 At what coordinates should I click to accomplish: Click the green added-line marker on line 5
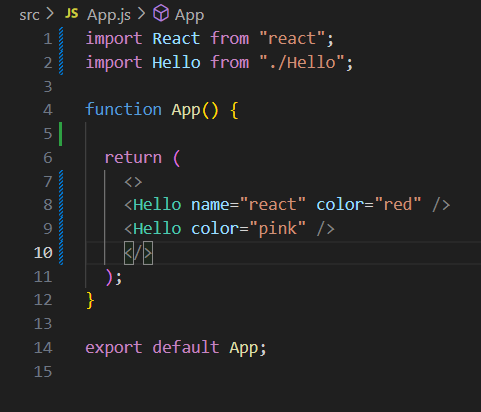coord(61,134)
